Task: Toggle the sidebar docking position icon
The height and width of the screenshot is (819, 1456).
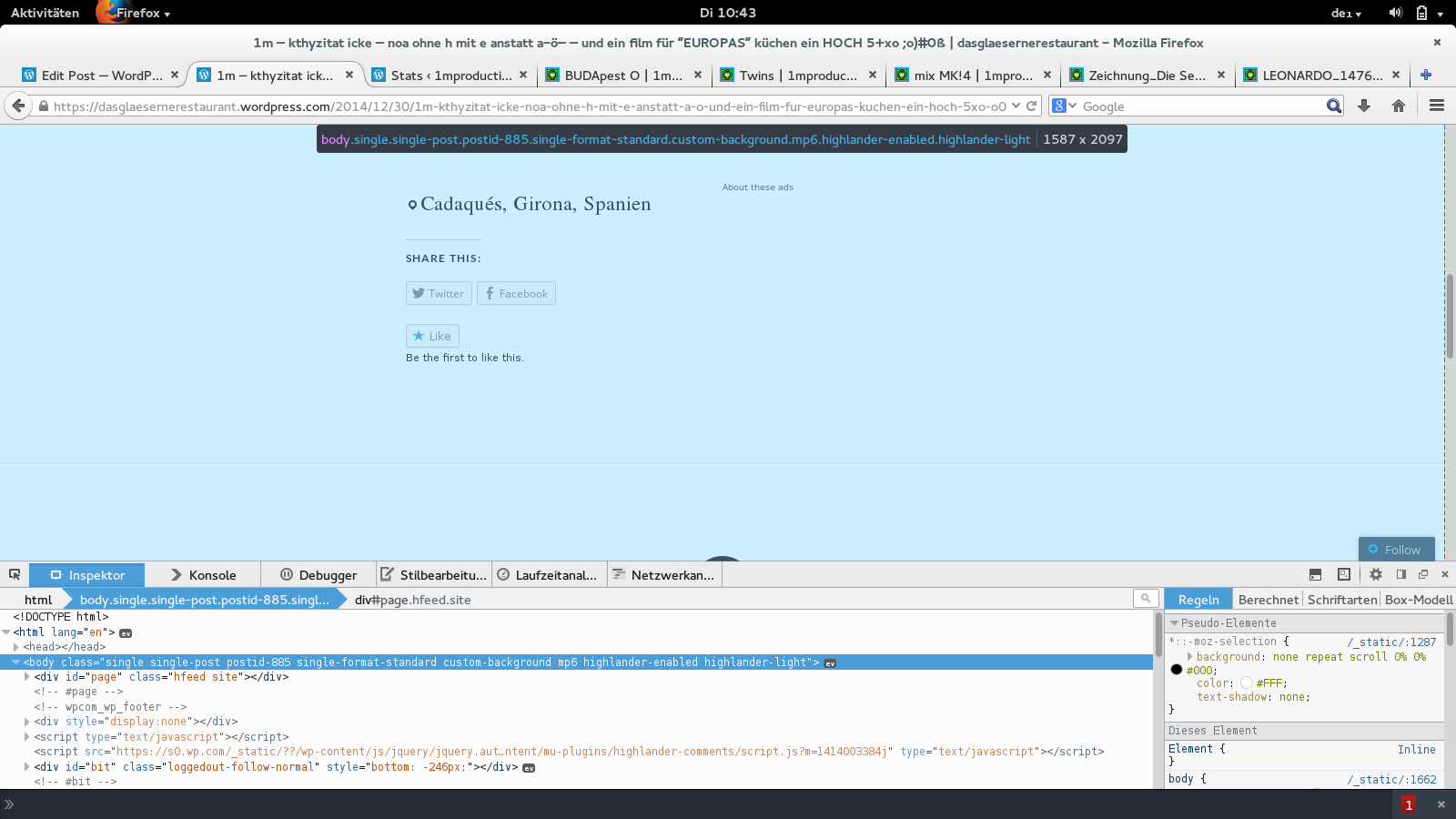Action: (x=1401, y=574)
